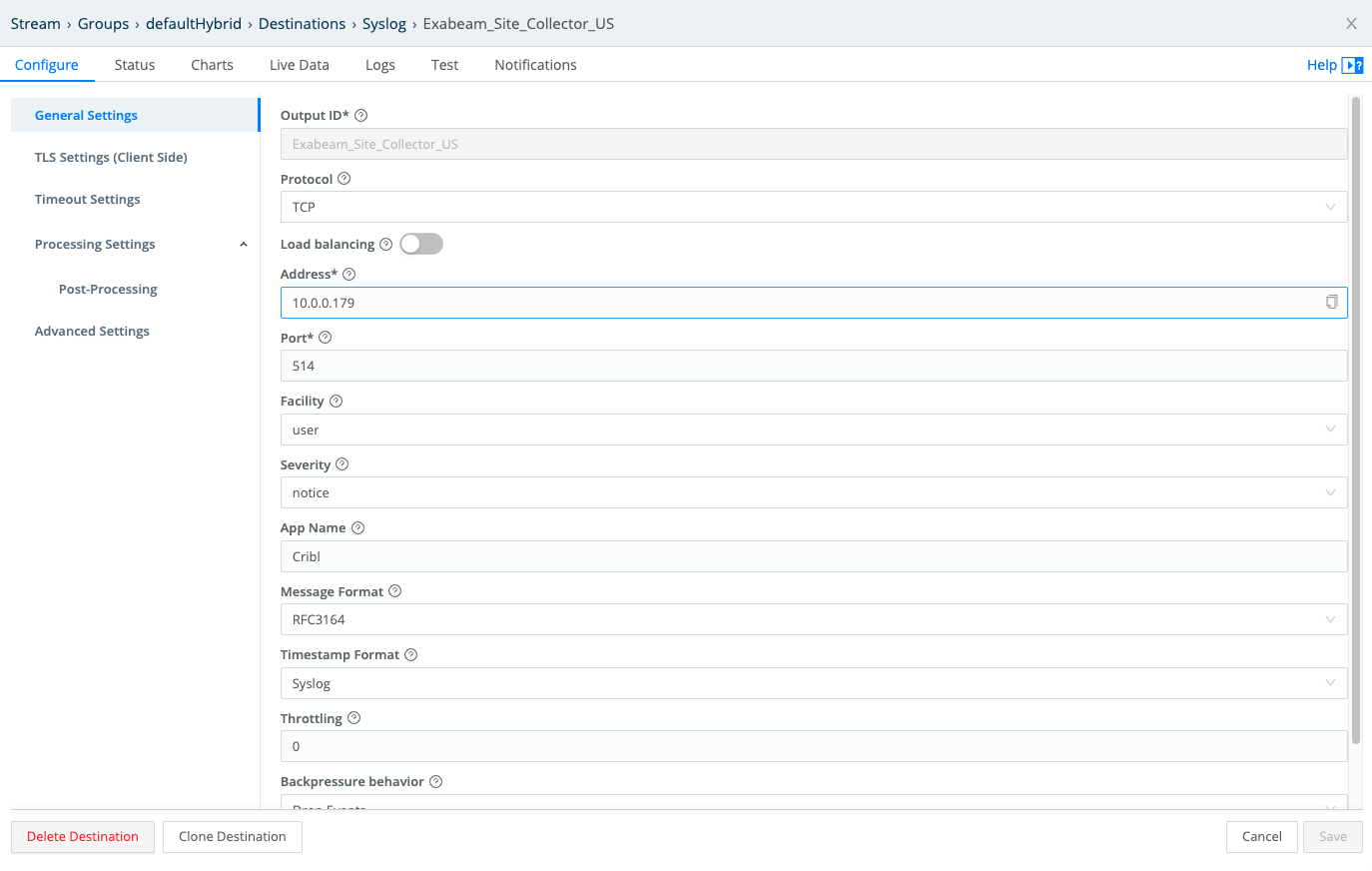The height and width of the screenshot is (871, 1372).
Task: Toggle Load balancing off then on
Action: (x=420, y=244)
